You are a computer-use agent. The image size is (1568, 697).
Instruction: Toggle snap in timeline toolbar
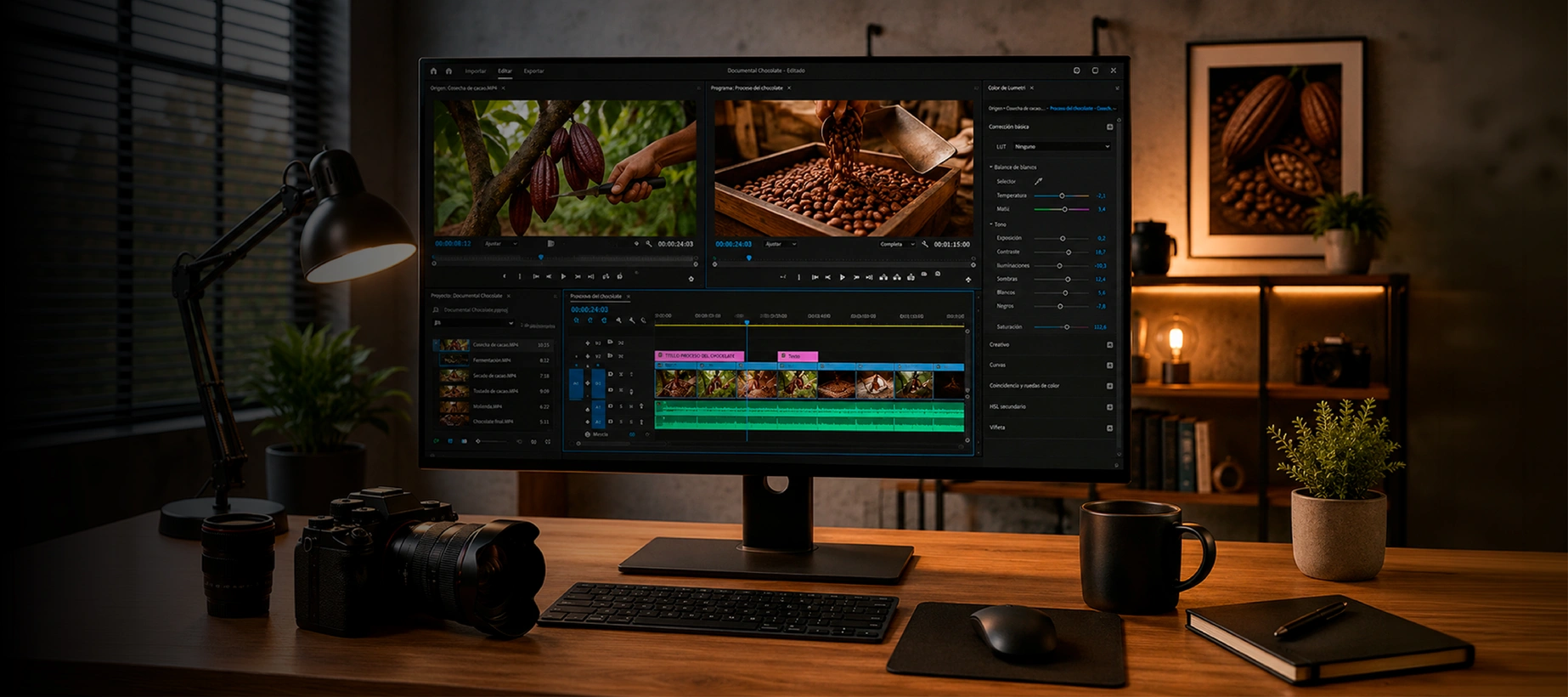tap(590, 320)
